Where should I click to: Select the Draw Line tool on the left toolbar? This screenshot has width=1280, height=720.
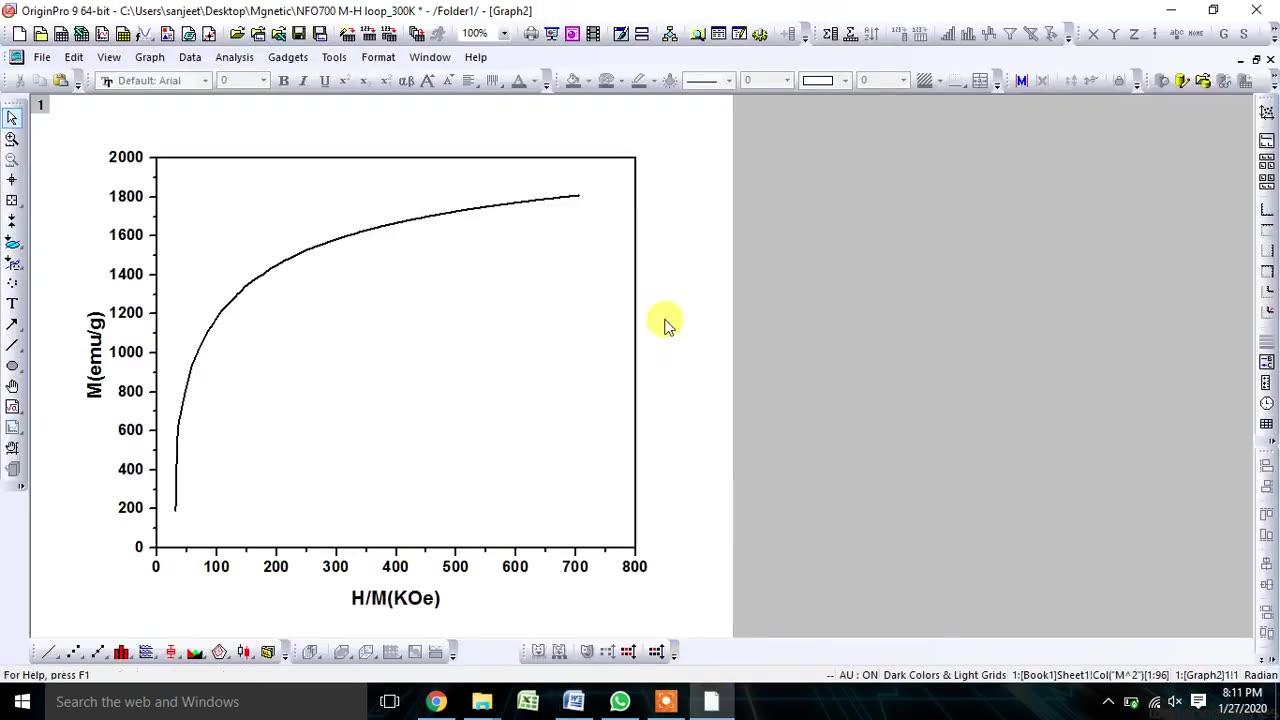tap(13, 345)
